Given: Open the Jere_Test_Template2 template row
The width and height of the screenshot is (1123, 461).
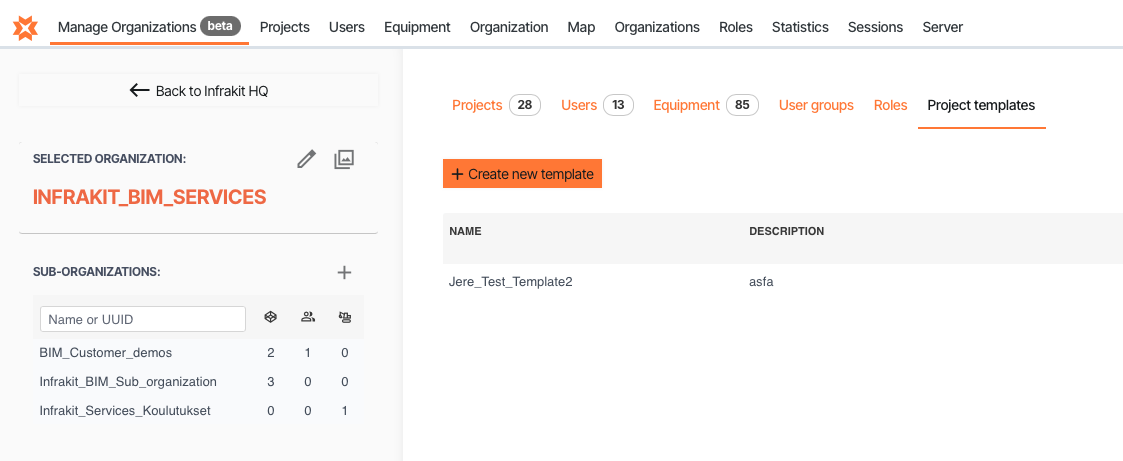Looking at the screenshot, I should point(511,282).
